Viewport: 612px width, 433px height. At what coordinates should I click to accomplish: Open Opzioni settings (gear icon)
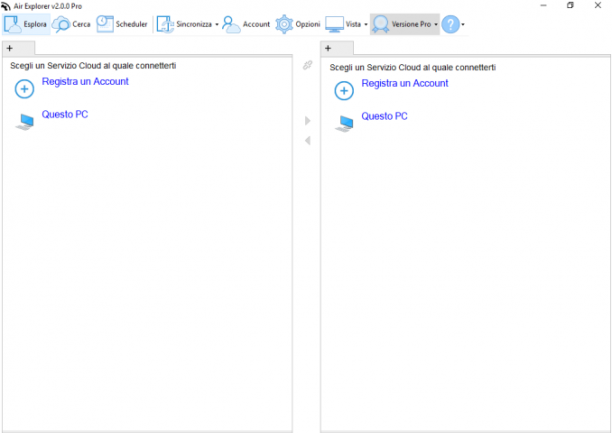(284, 24)
